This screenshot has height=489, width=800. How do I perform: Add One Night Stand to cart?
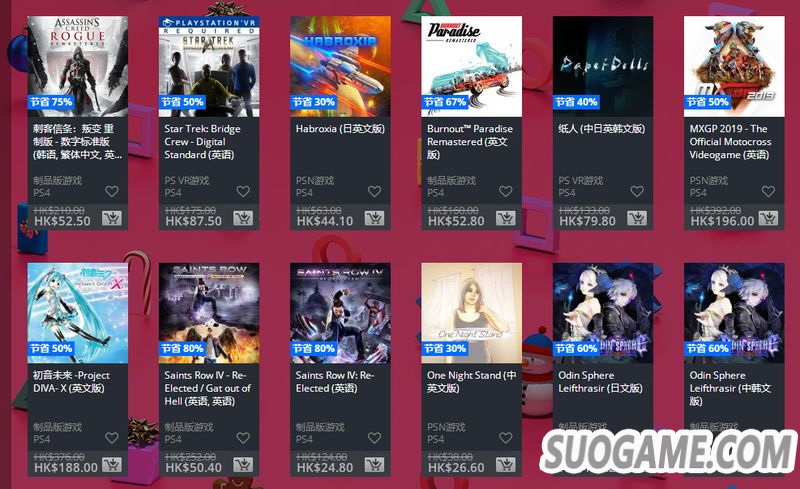tap(506, 465)
